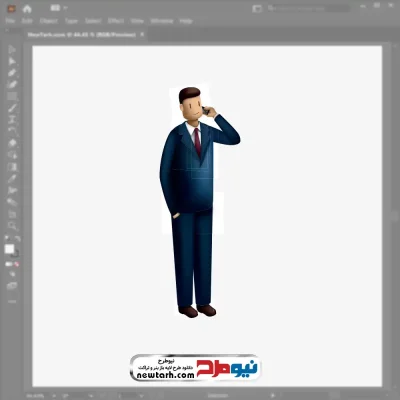Click the workspace switcher icon near search

(x=257, y=9)
